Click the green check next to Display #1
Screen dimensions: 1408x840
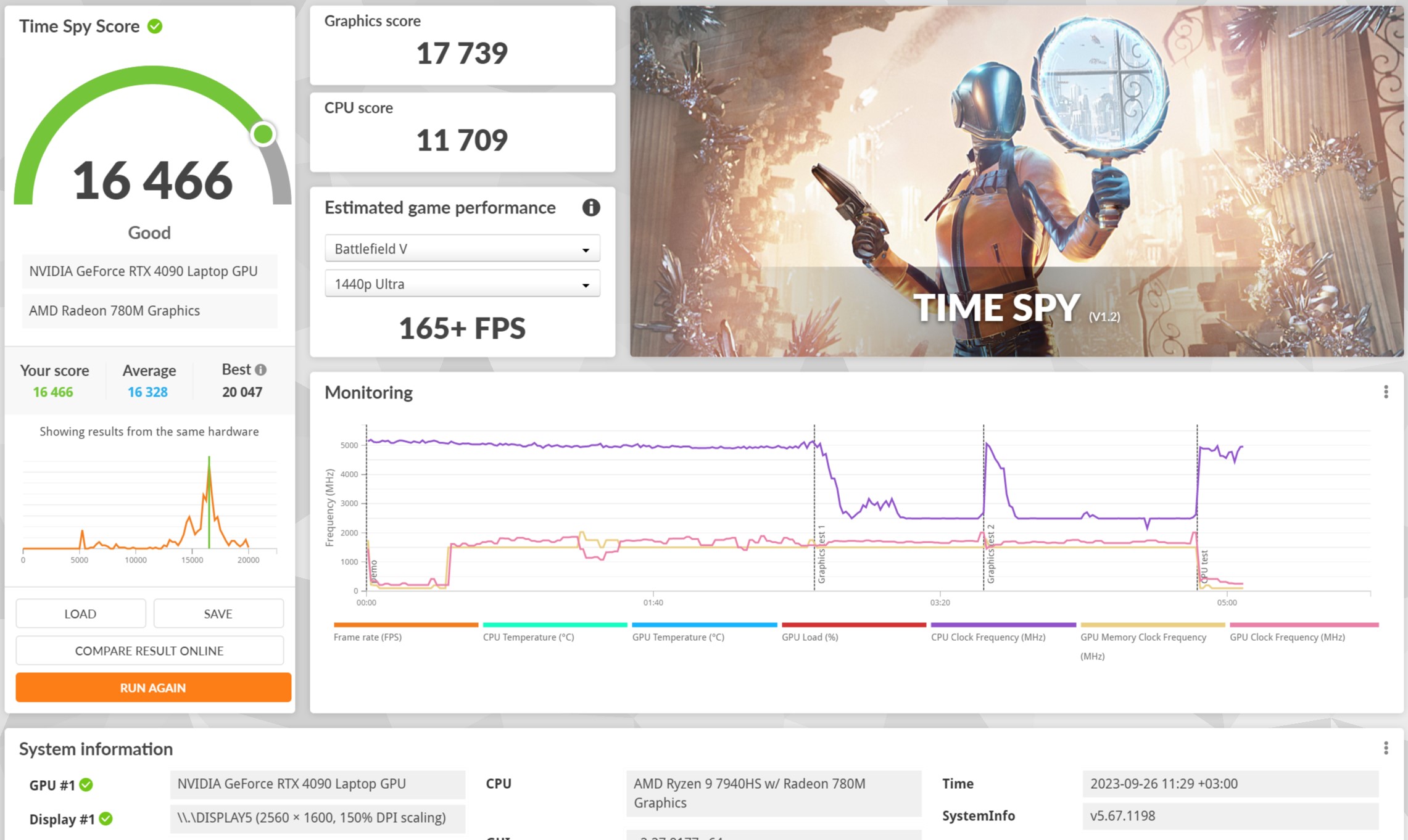[x=106, y=818]
